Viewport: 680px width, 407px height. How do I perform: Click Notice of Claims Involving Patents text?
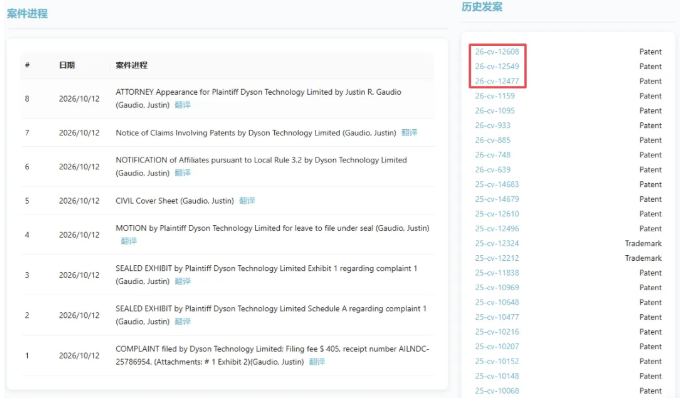(256, 133)
